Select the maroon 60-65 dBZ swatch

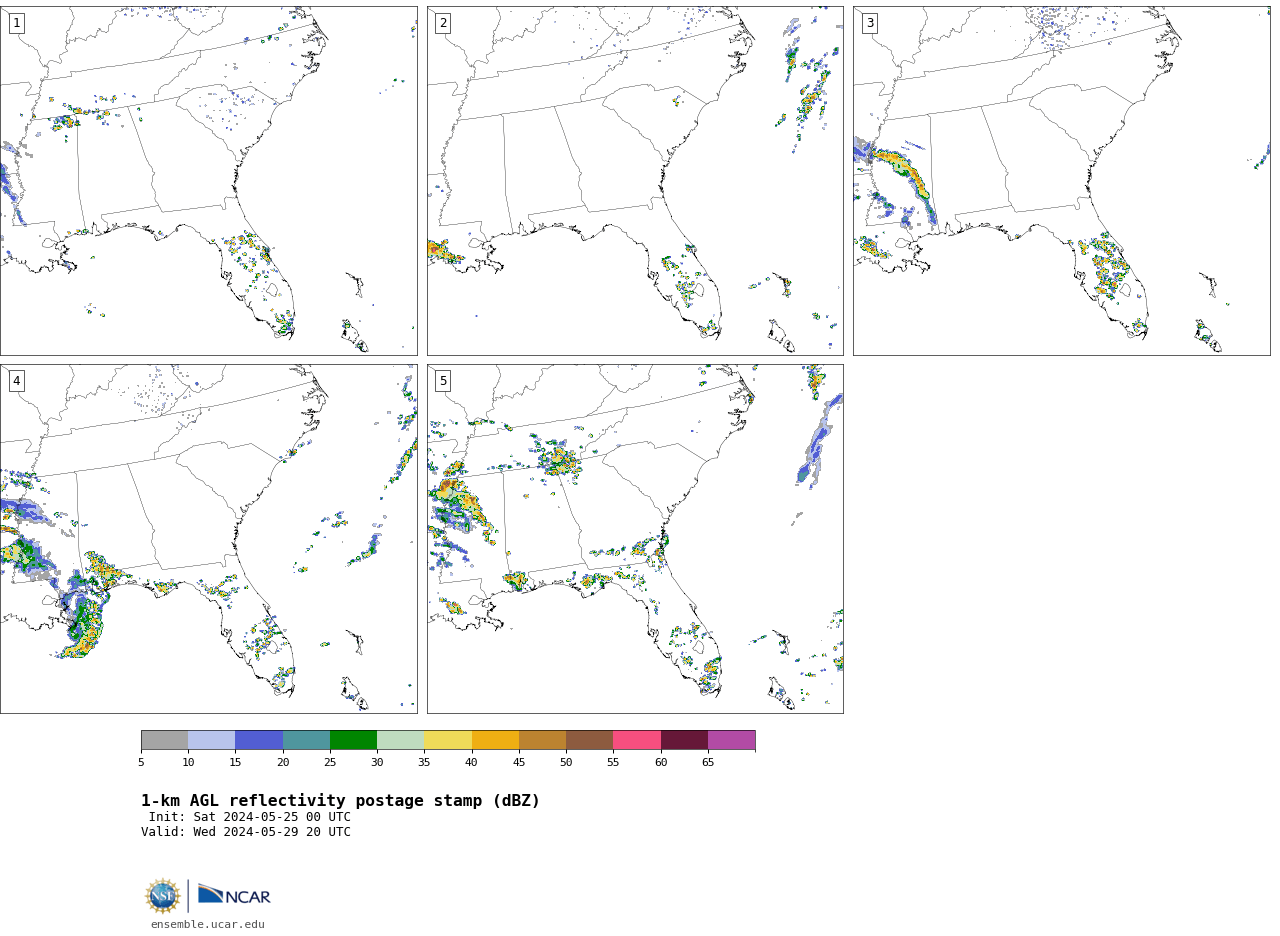tap(684, 740)
